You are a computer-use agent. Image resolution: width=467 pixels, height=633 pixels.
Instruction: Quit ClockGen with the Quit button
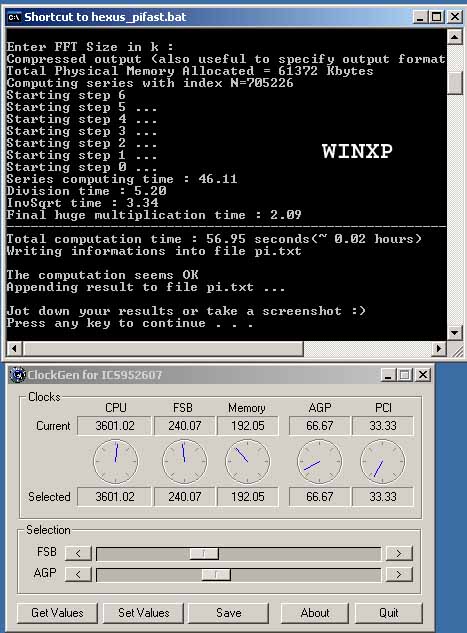(x=389, y=613)
